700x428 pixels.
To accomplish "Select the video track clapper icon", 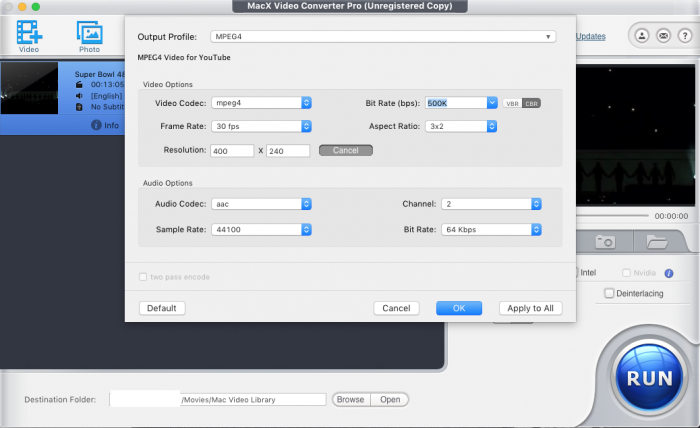I will 79,84.
